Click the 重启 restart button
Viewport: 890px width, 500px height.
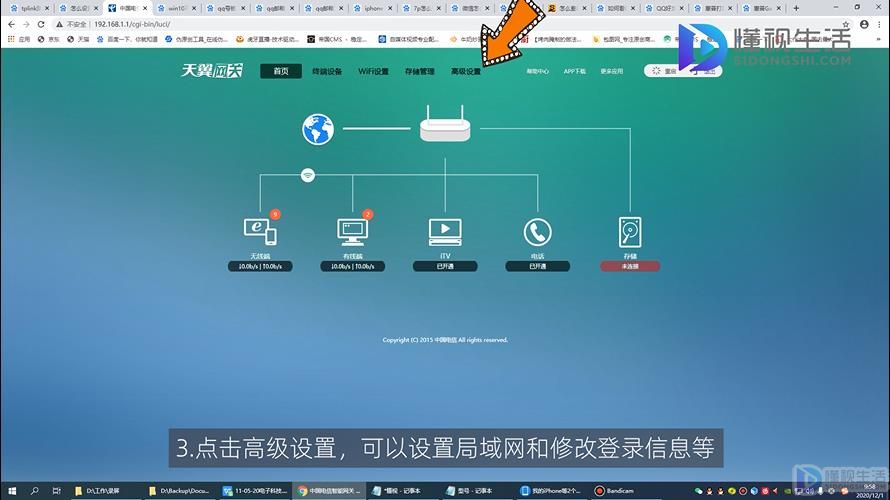click(665, 71)
